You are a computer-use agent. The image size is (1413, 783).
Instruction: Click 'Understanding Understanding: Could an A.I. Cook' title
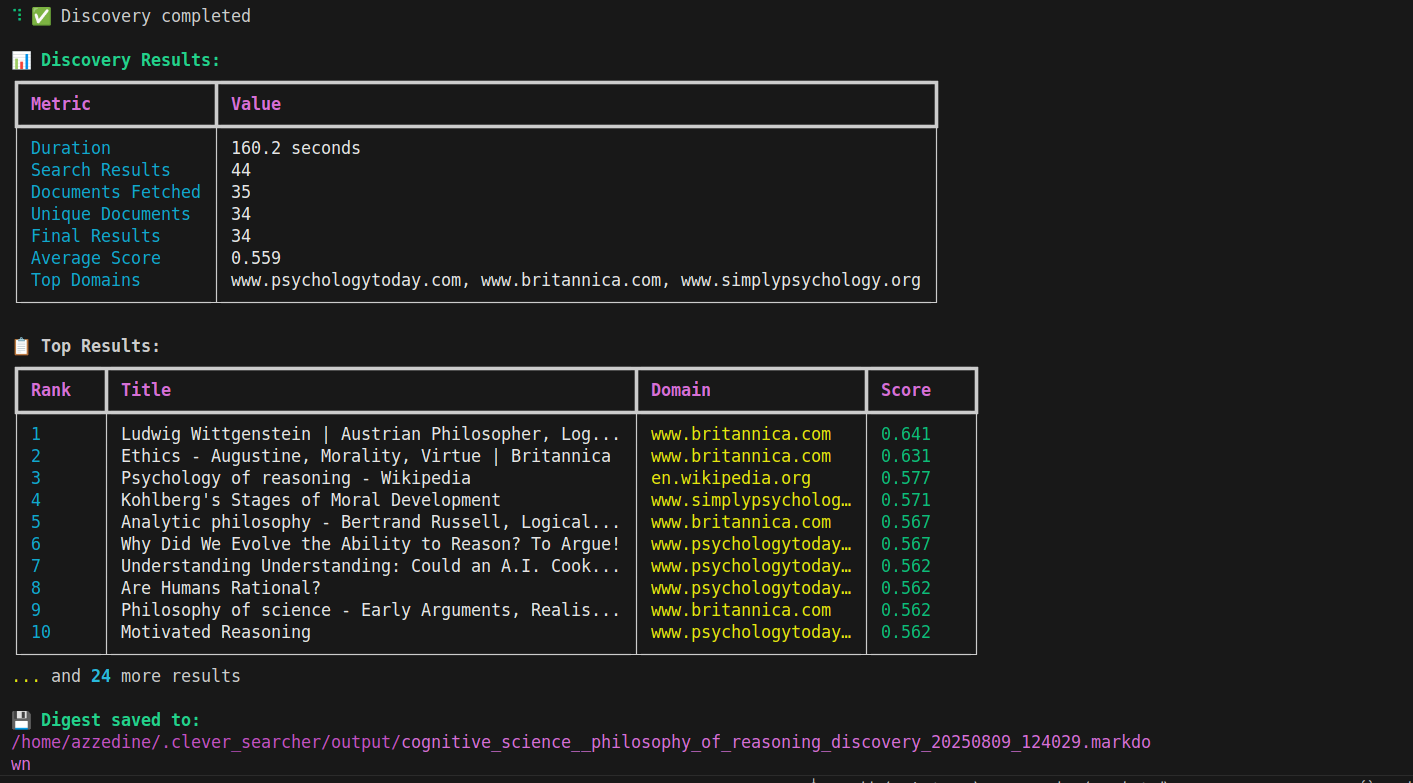[x=371, y=566]
